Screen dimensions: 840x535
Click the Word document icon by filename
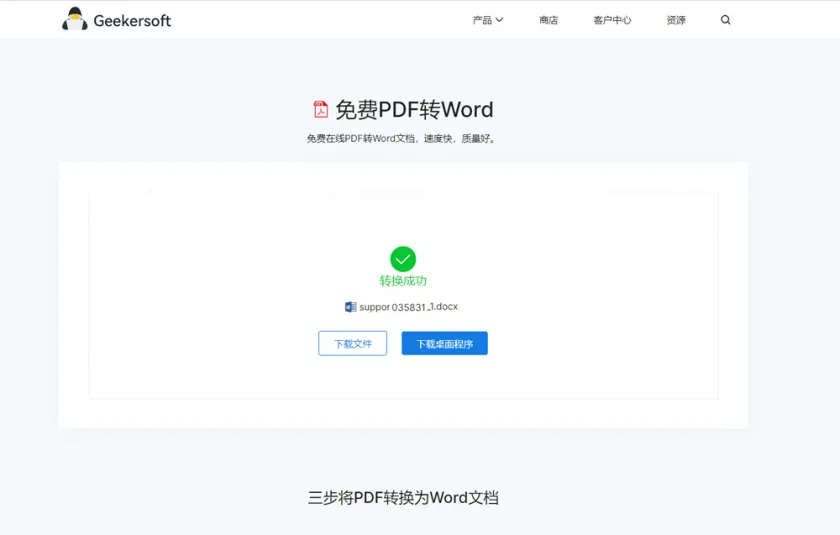[350, 307]
